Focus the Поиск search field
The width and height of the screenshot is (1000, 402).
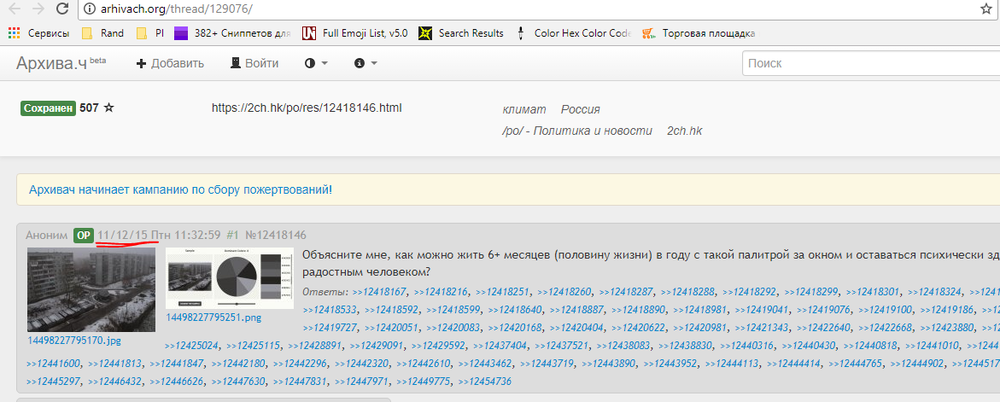pyautogui.click(x=871, y=63)
